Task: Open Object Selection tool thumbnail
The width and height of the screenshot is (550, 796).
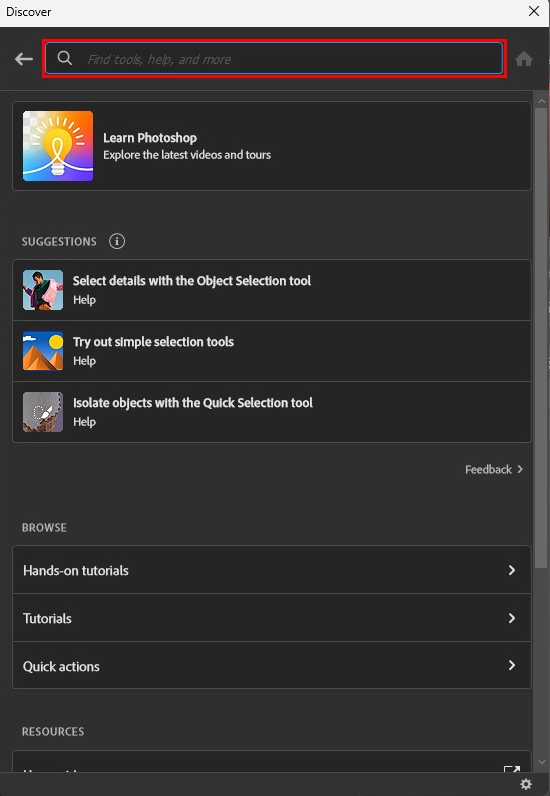Action: tap(43, 290)
